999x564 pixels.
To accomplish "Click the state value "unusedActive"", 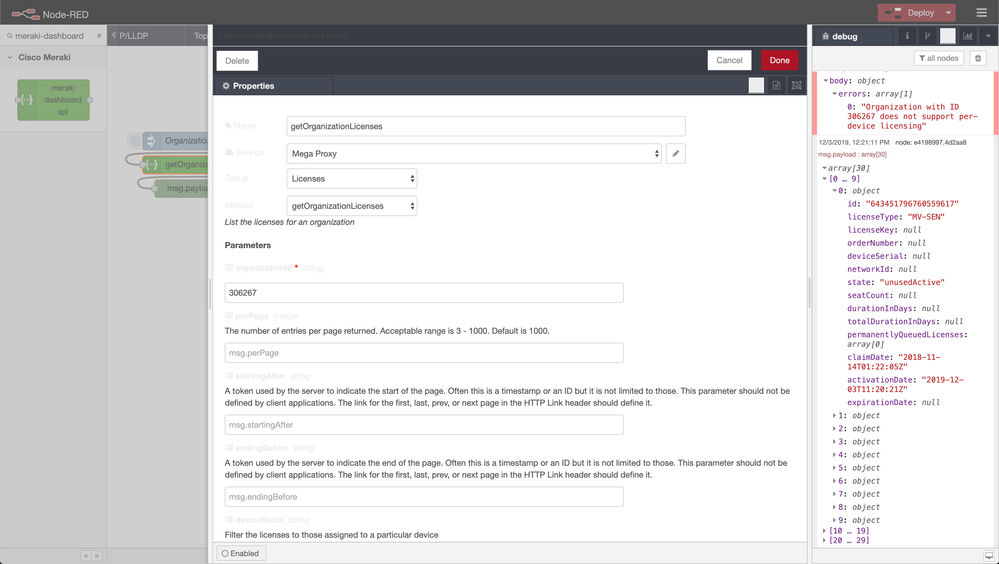I will (x=912, y=282).
